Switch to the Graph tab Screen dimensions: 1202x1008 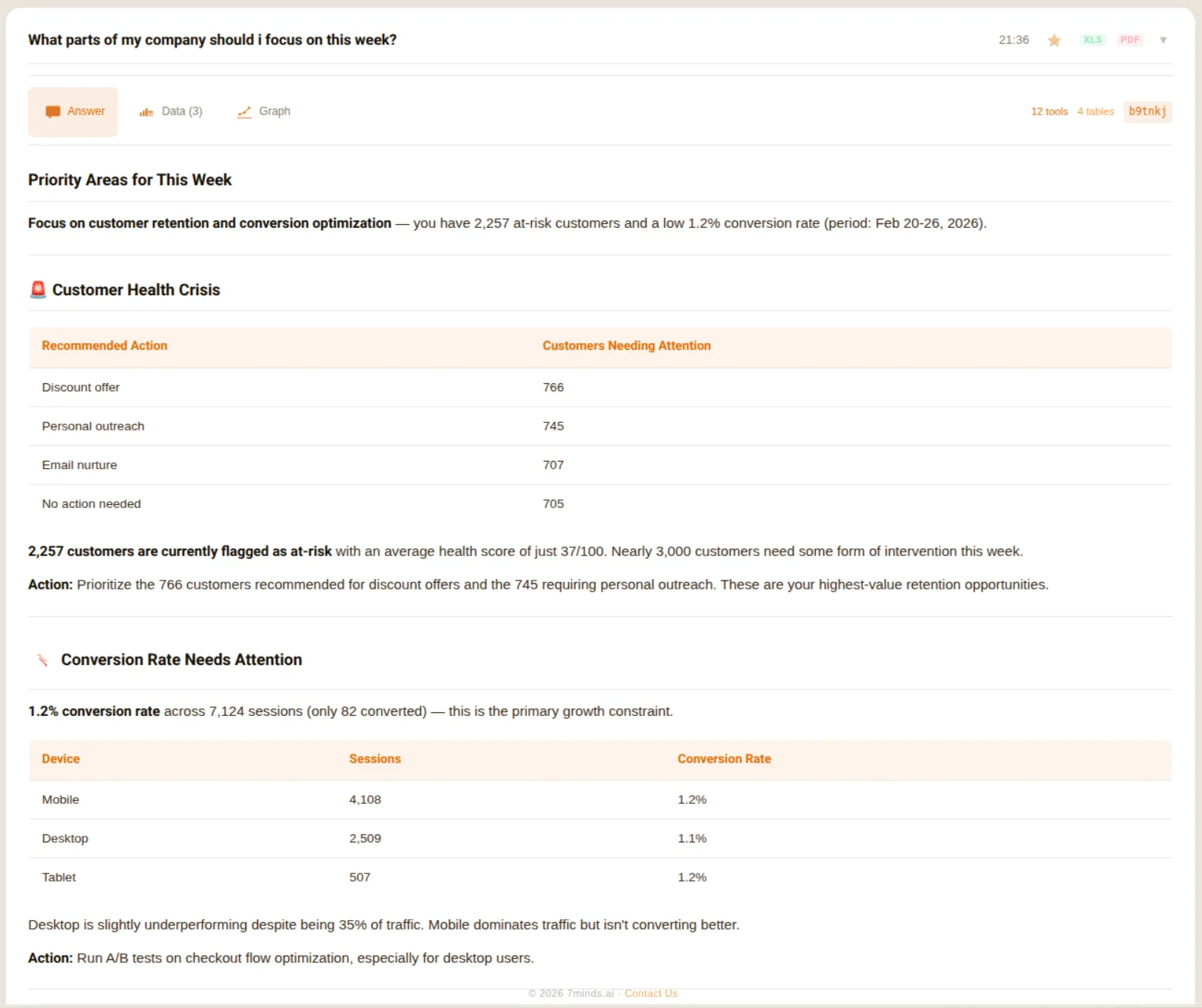point(274,111)
